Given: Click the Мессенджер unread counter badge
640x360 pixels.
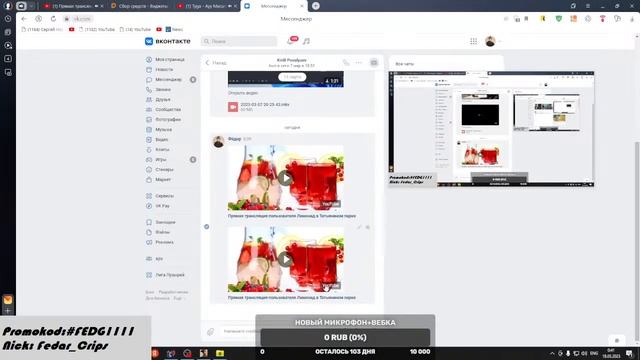Looking at the screenshot, I should [x=193, y=80].
